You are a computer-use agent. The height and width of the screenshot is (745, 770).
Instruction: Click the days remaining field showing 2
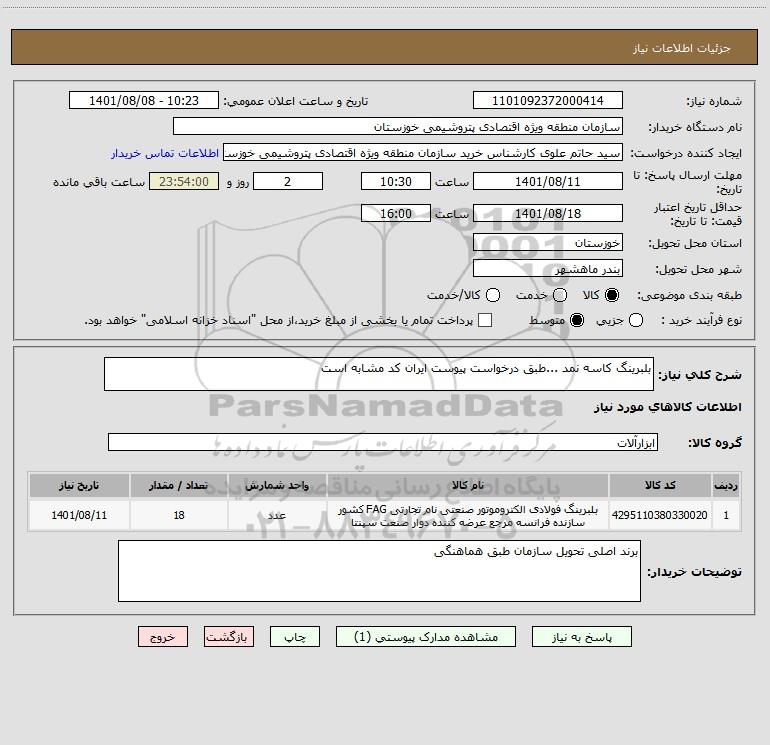288,181
